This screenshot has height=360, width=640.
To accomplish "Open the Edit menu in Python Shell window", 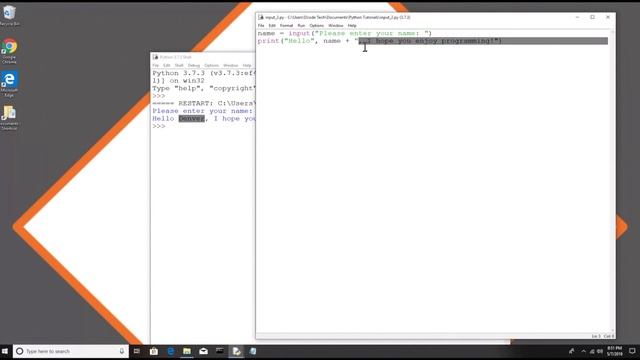I will click(x=167, y=65).
